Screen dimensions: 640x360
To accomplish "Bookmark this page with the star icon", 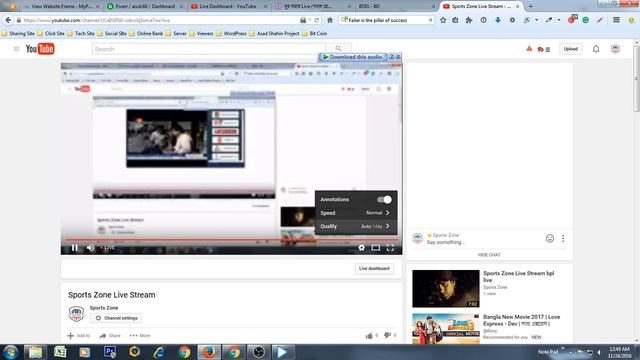I will [x=443, y=20].
